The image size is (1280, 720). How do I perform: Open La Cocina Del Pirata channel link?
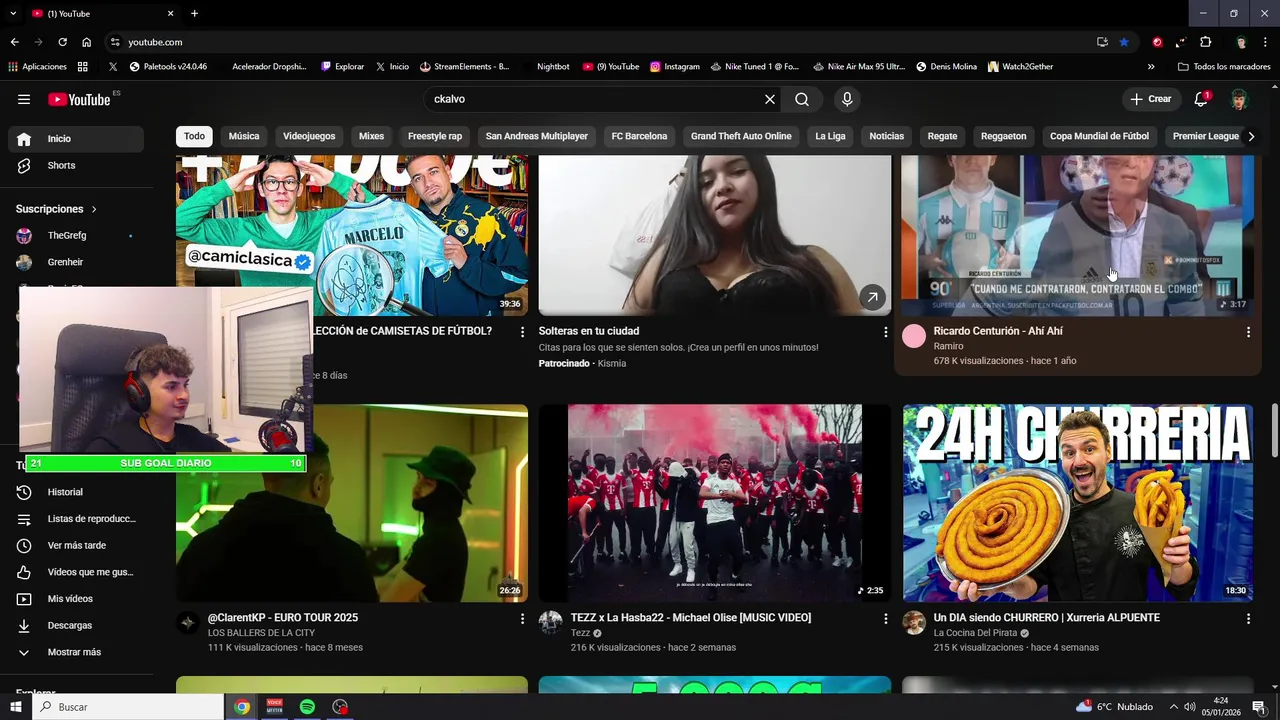(975, 633)
